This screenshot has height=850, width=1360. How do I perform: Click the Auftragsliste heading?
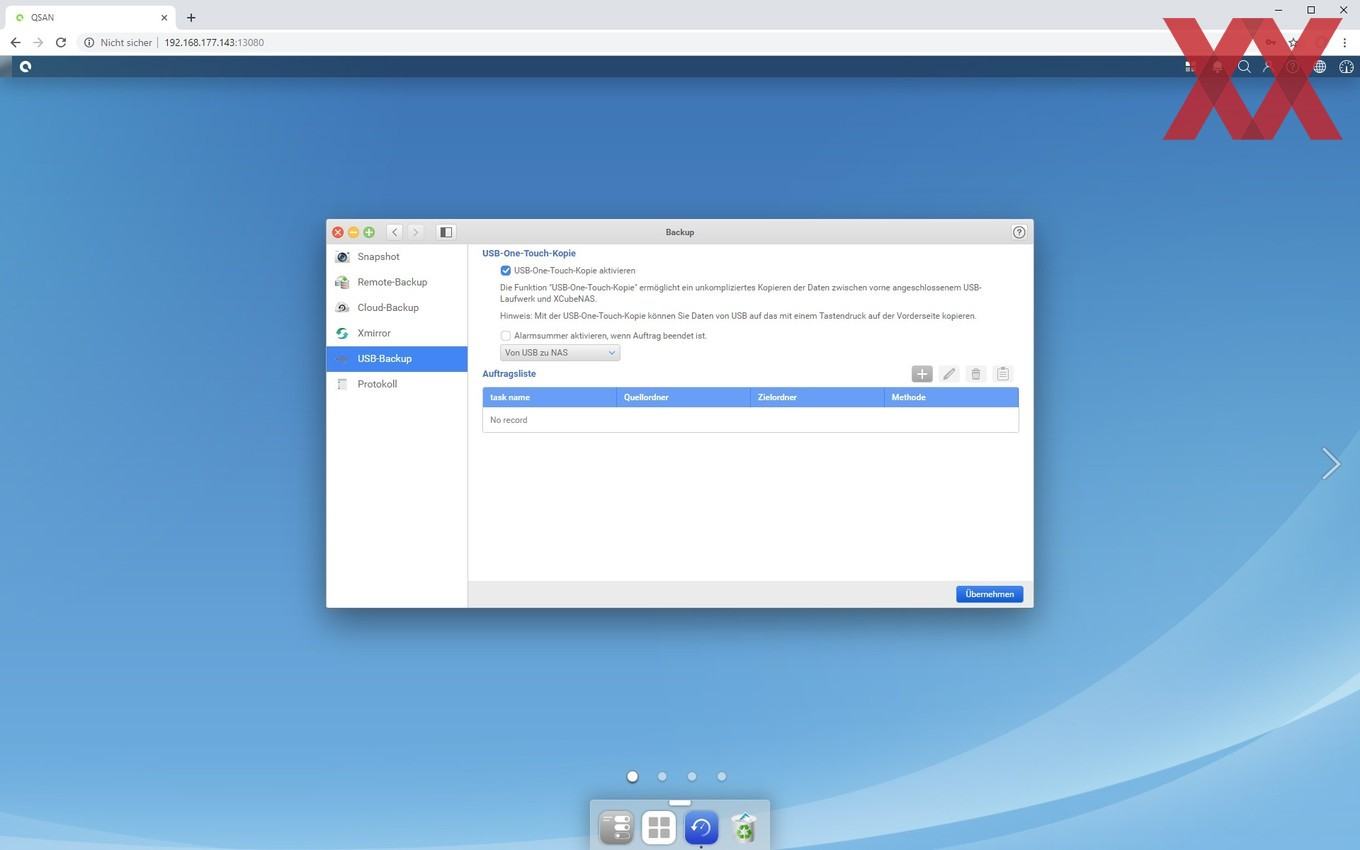pyautogui.click(x=509, y=374)
